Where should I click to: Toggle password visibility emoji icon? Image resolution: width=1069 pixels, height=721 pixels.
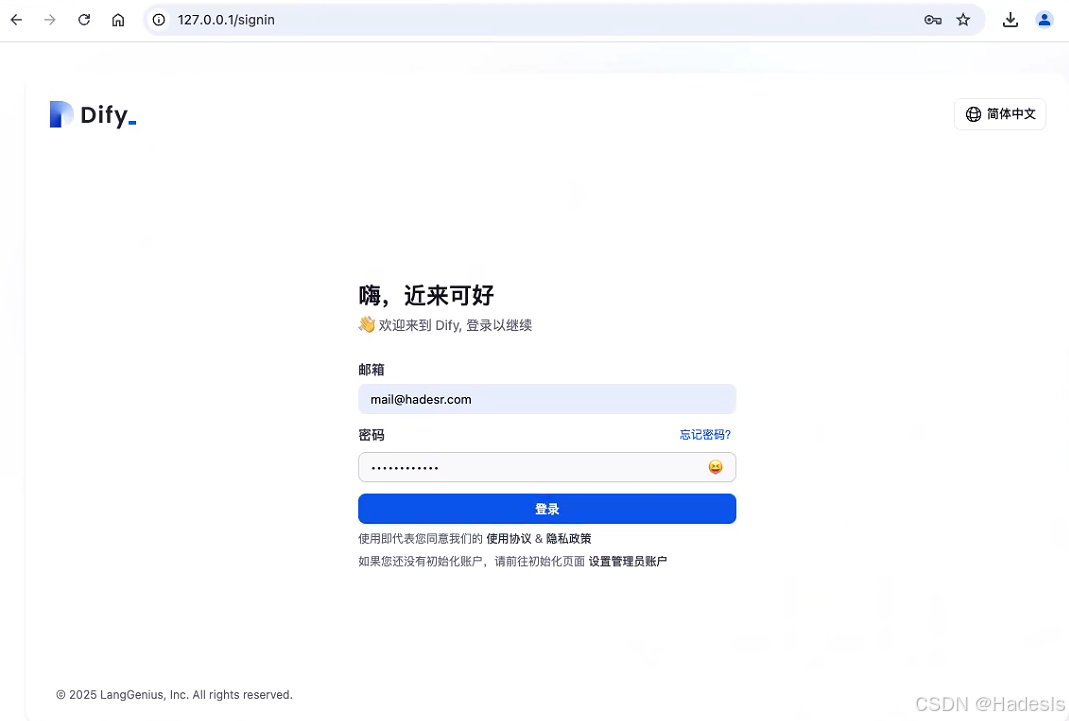coord(715,467)
